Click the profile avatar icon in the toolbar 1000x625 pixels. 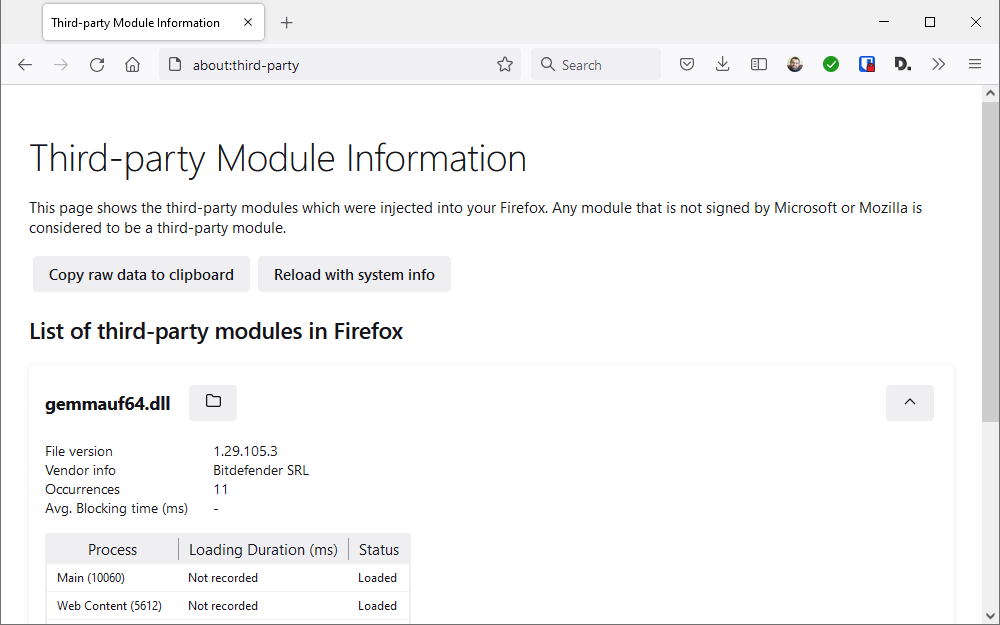[795, 64]
